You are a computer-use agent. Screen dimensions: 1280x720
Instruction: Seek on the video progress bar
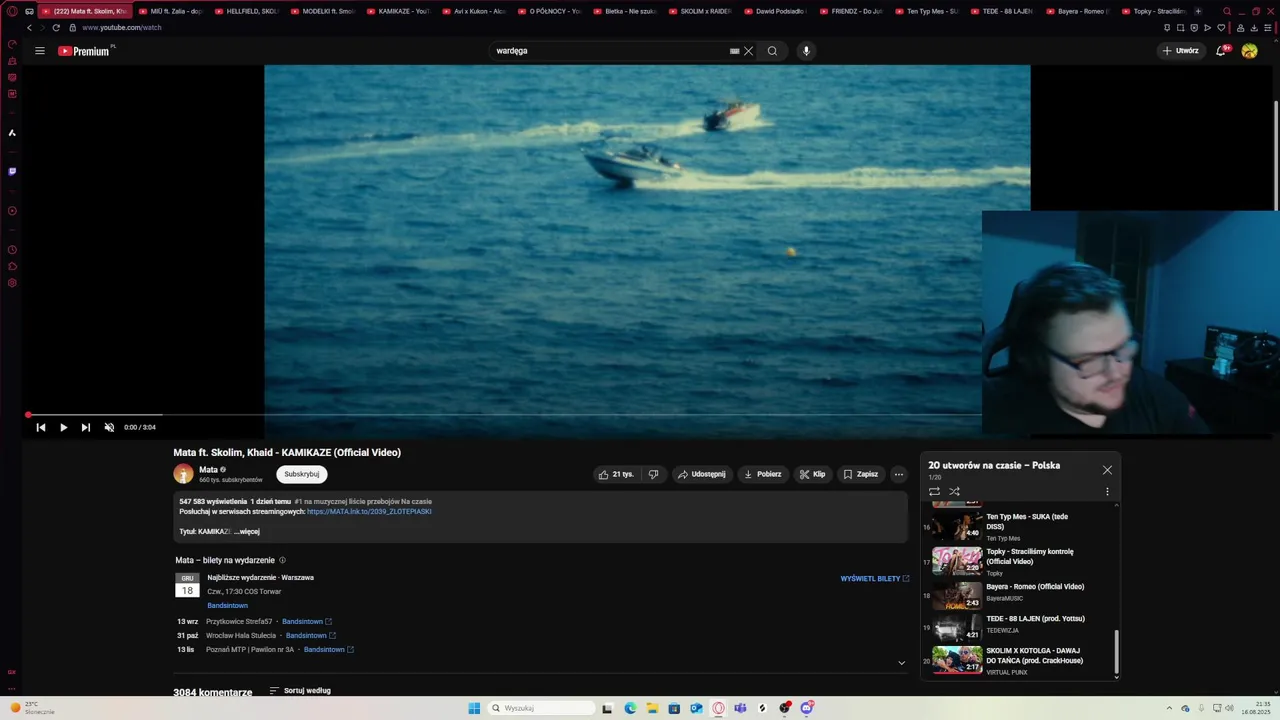point(503,414)
